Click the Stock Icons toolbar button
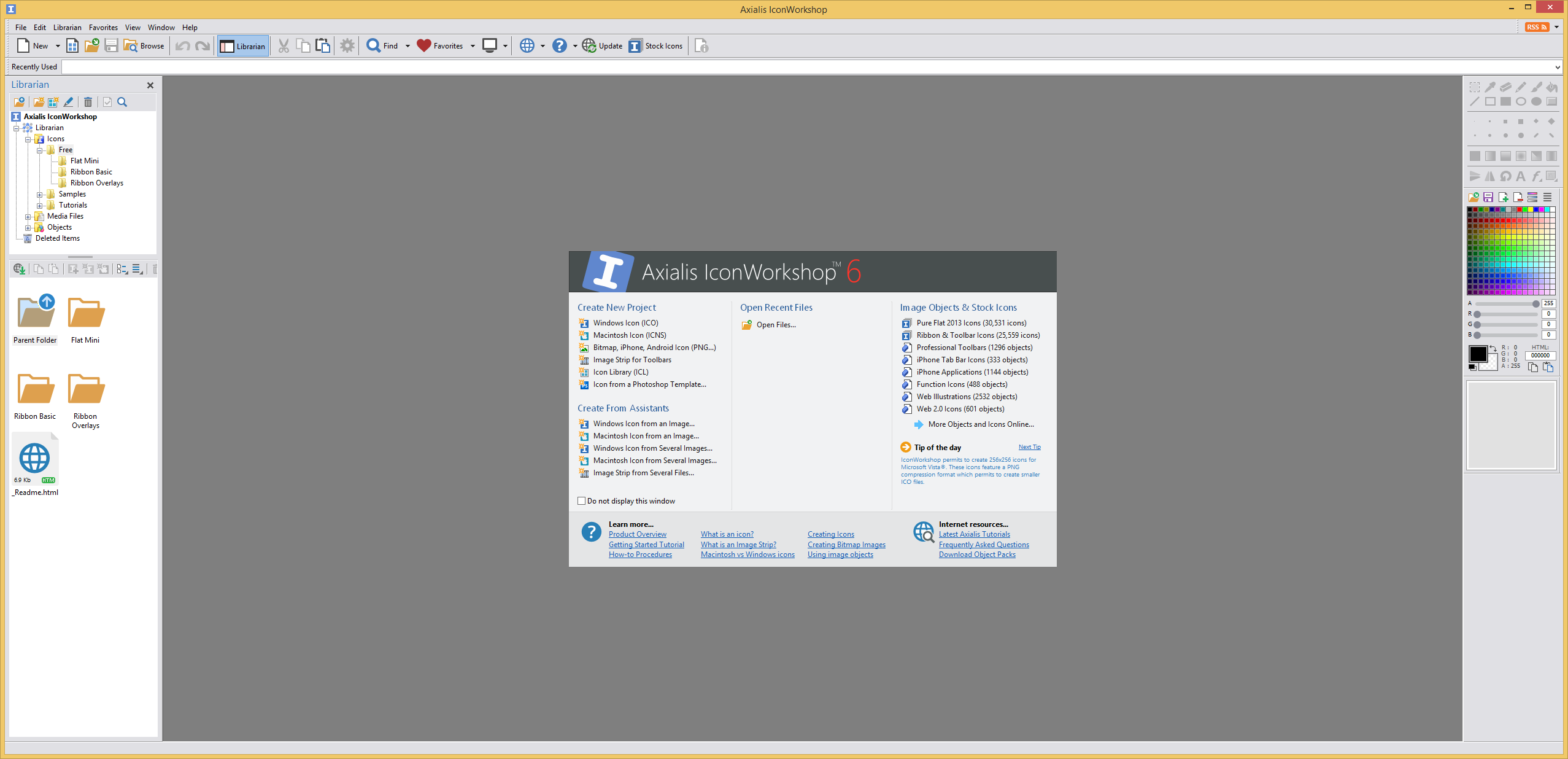This screenshot has width=1568, height=759. (x=655, y=45)
